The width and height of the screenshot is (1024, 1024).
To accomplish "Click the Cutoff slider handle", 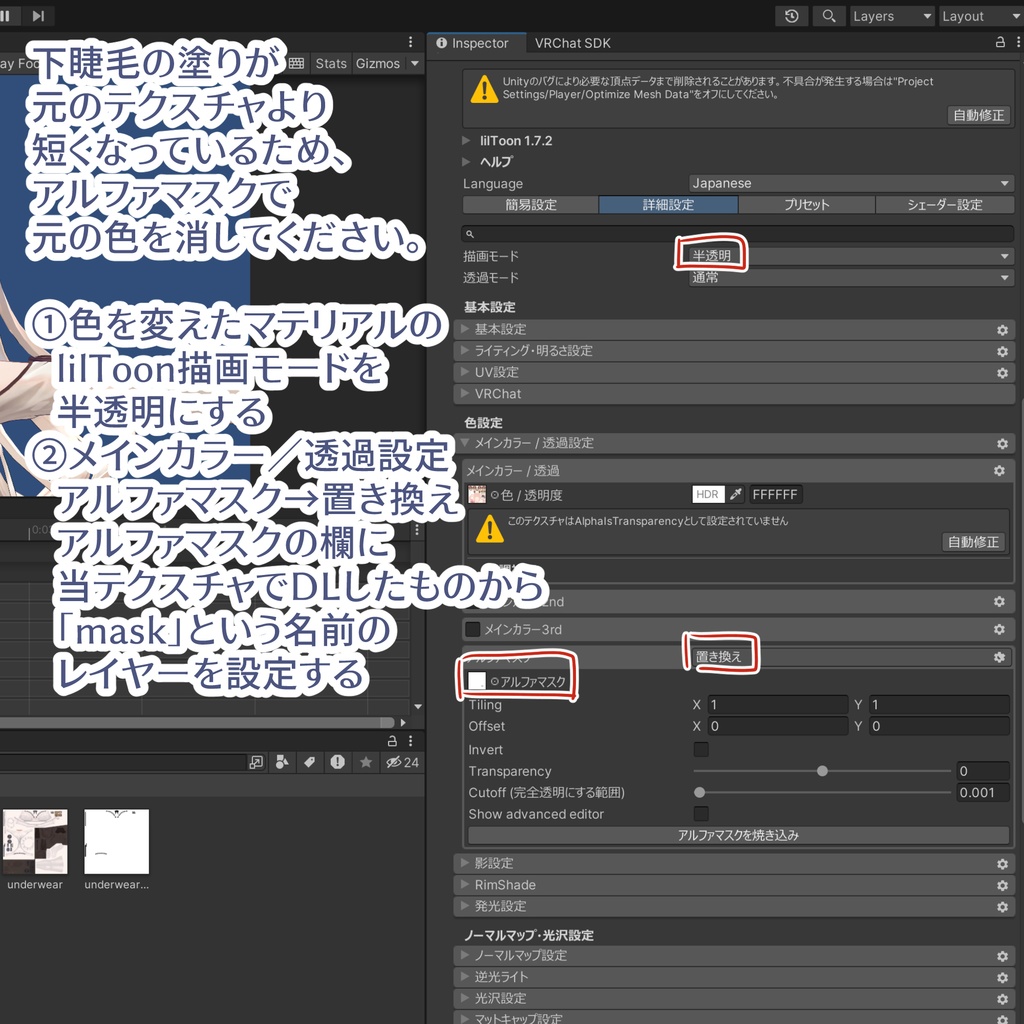I will coord(699,793).
